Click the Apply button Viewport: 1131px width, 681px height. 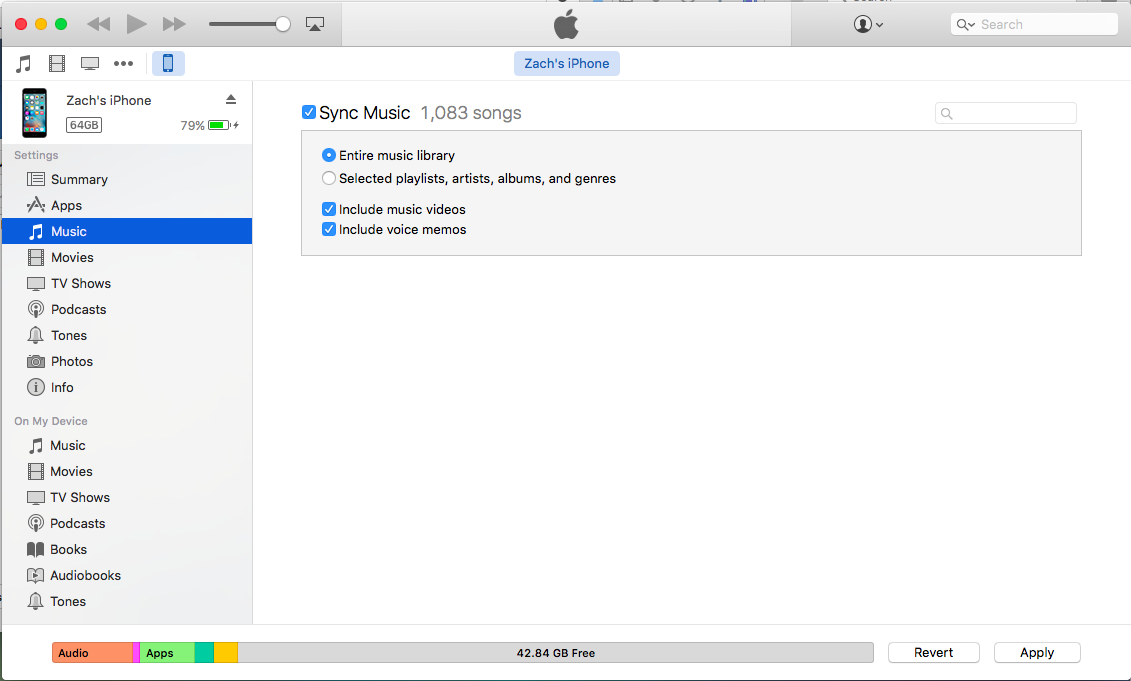[x=1037, y=652]
